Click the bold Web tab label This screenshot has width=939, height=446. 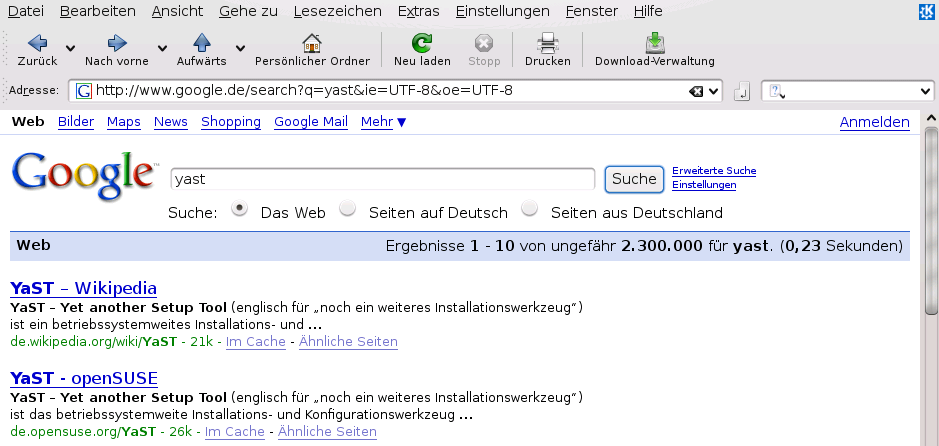click(28, 122)
